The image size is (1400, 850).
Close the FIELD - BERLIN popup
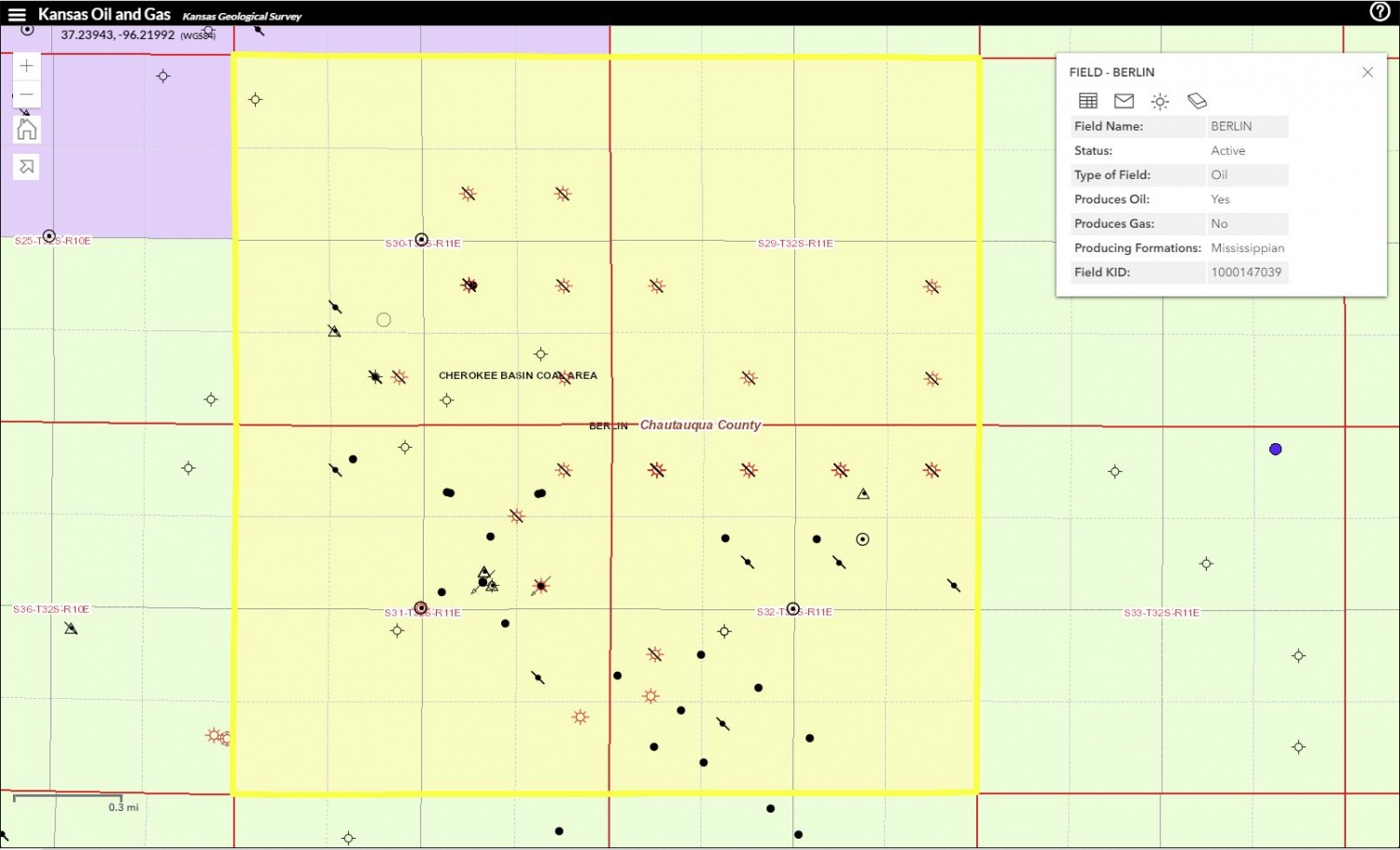(x=1367, y=72)
